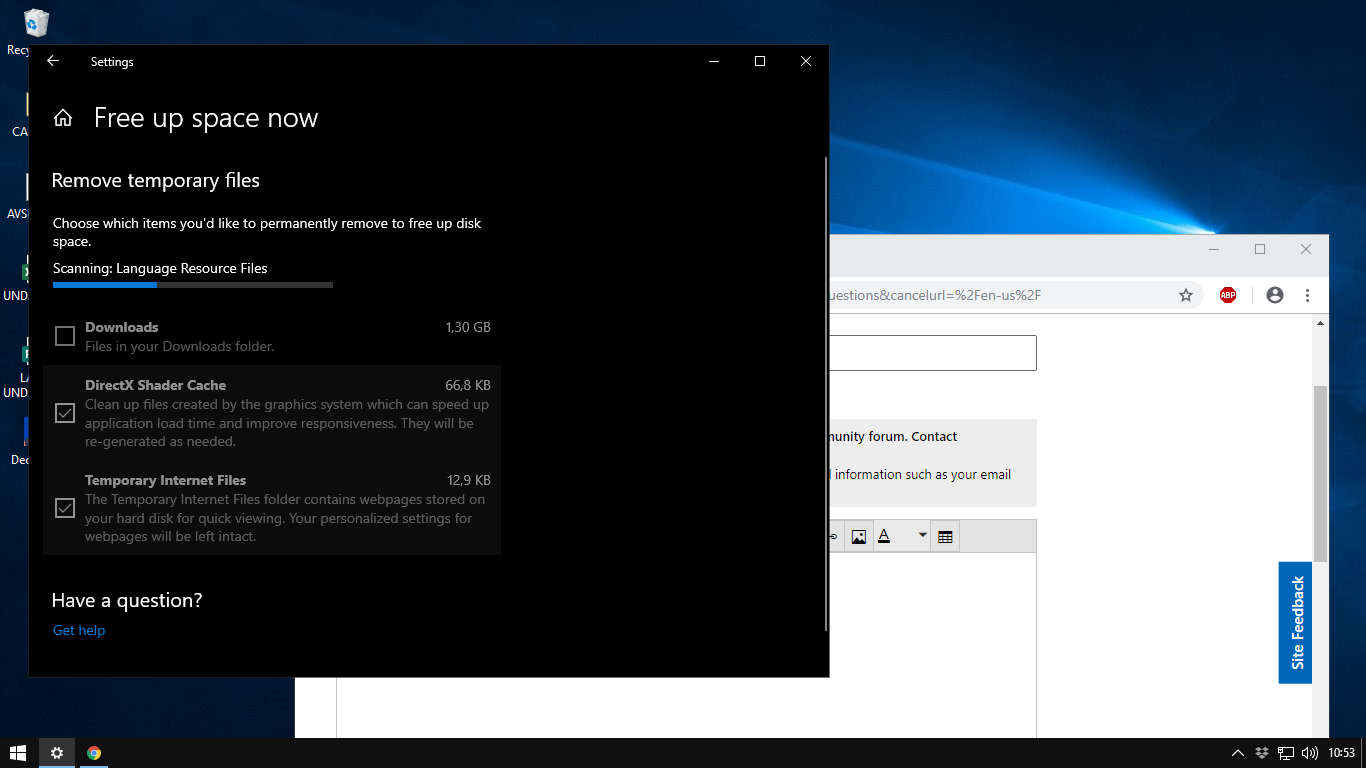Click the 12,9 KB size value
This screenshot has height=768, width=1366.
click(x=469, y=480)
